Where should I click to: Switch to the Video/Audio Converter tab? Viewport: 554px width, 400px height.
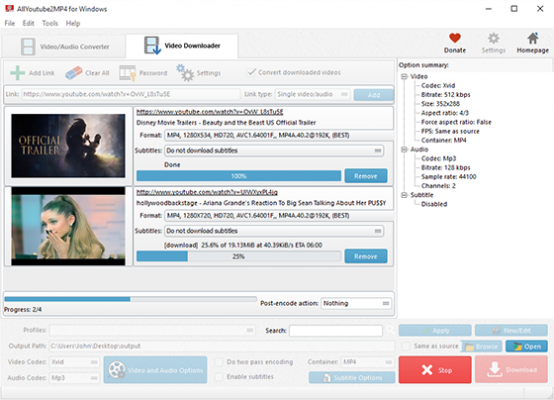tap(64, 46)
